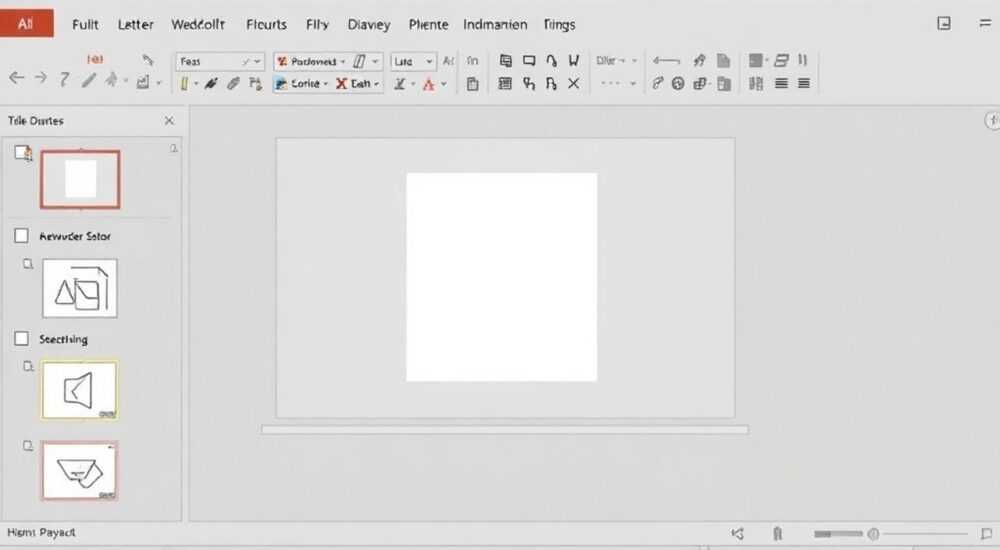The height and width of the screenshot is (550, 1000).
Task: Open the Fullt menu
Action: (85, 24)
